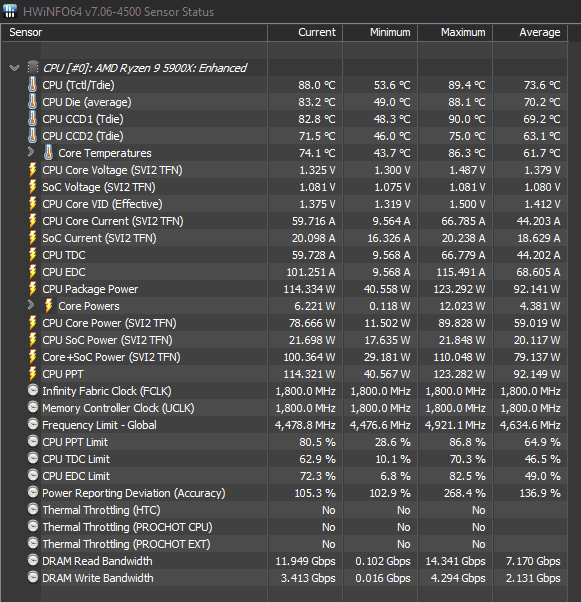This screenshot has height=602, width=581.
Task: Click the 4,634.6 MHz average frequency limit
Action: click(530, 425)
